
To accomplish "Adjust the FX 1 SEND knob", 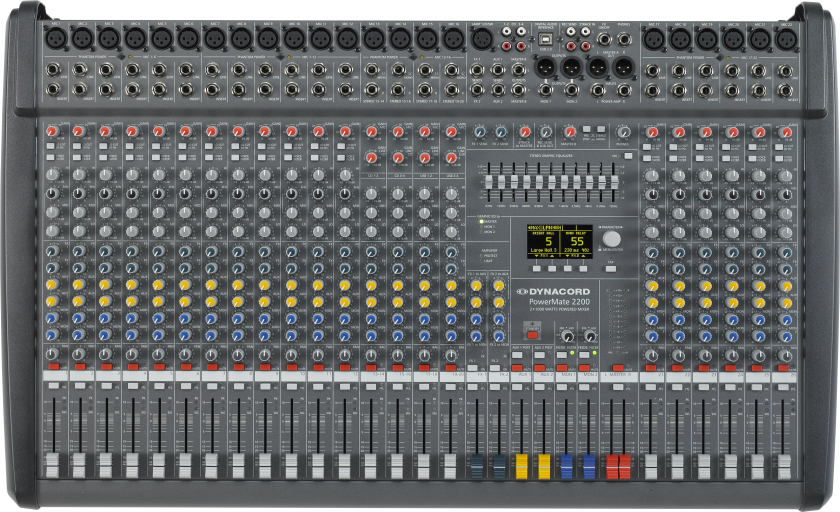I will tap(479, 133).
